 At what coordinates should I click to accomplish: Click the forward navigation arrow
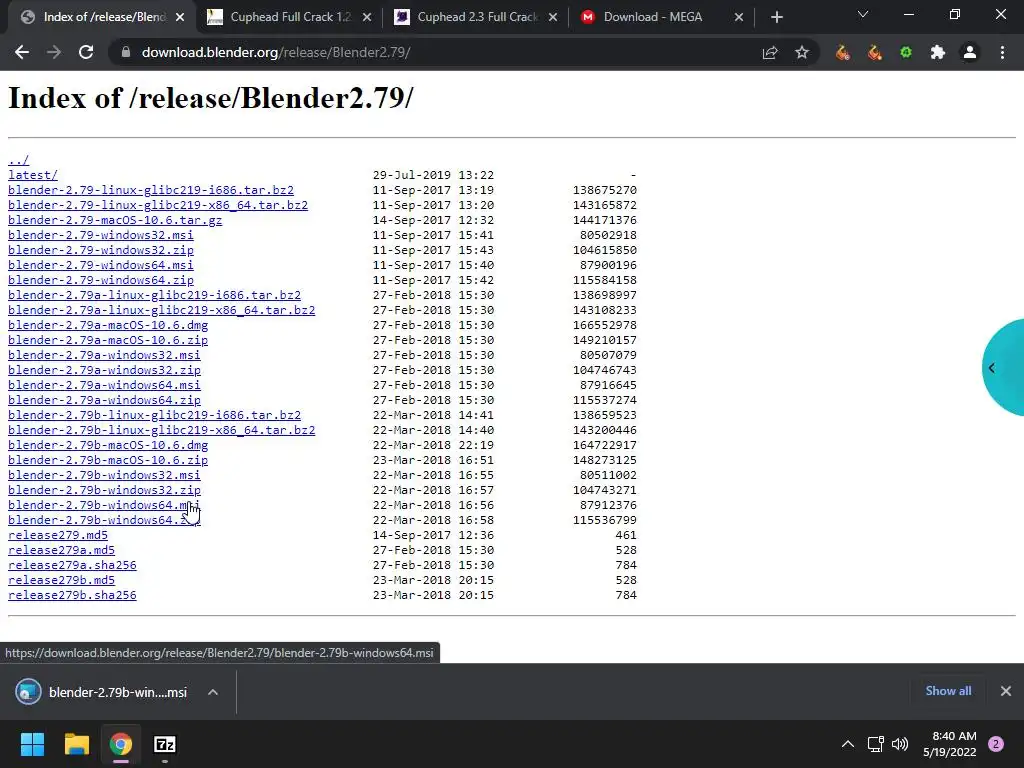point(54,52)
